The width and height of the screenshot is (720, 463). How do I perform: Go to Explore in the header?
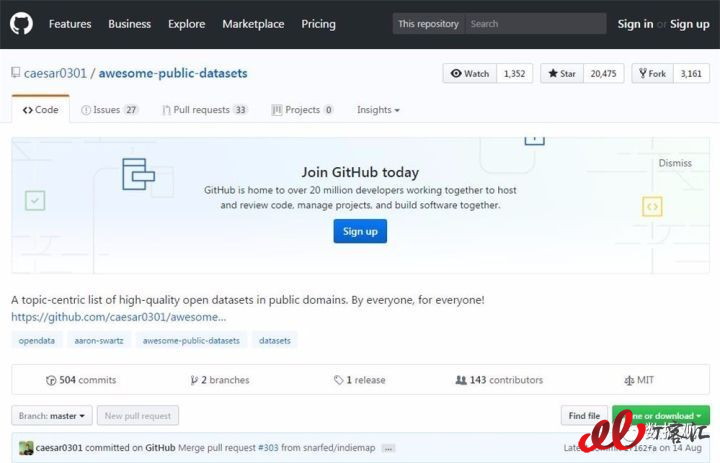(x=186, y=24)
